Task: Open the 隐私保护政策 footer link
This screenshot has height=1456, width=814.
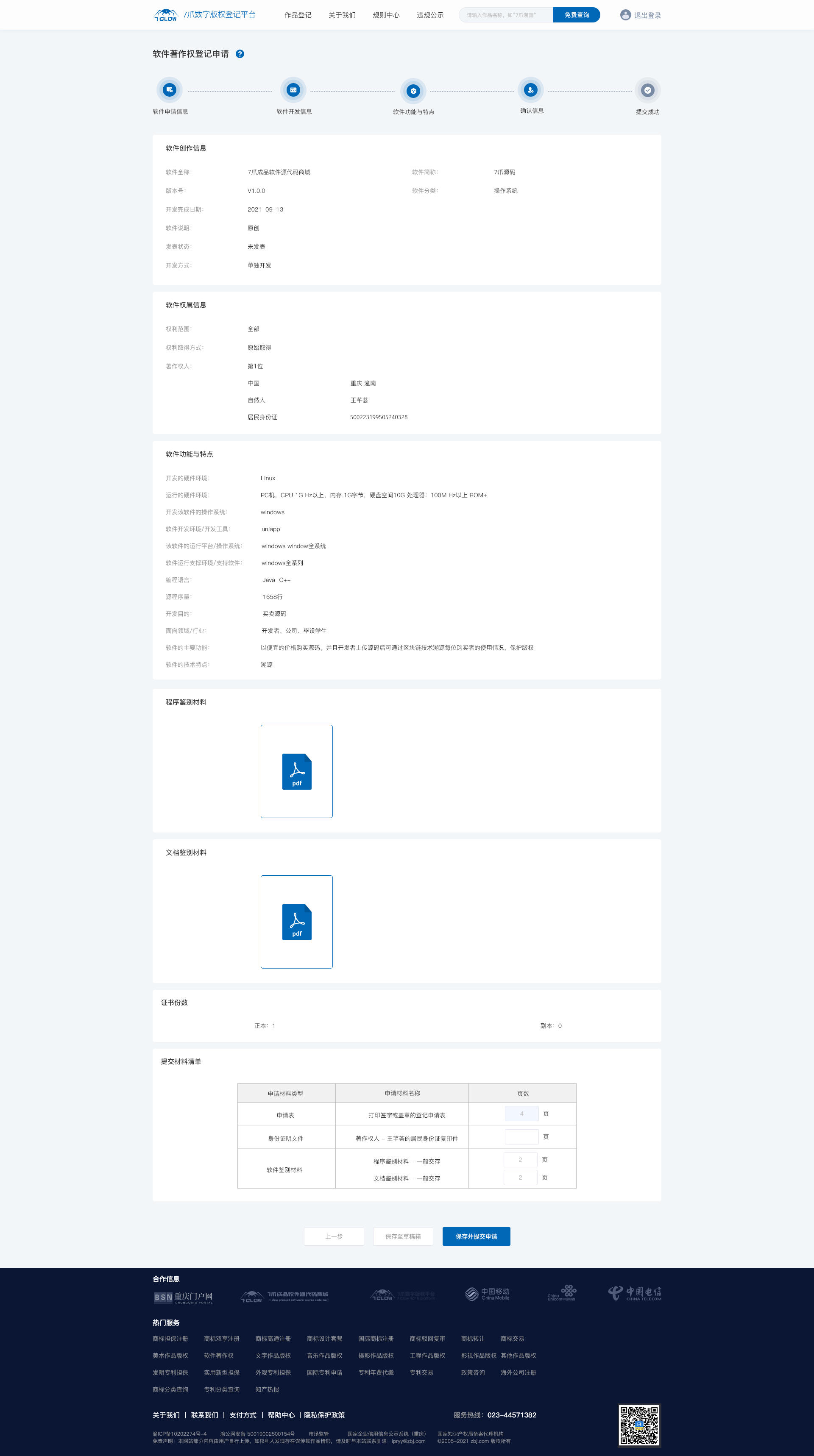Action: pyautogui.click(x=324, y=1415)
